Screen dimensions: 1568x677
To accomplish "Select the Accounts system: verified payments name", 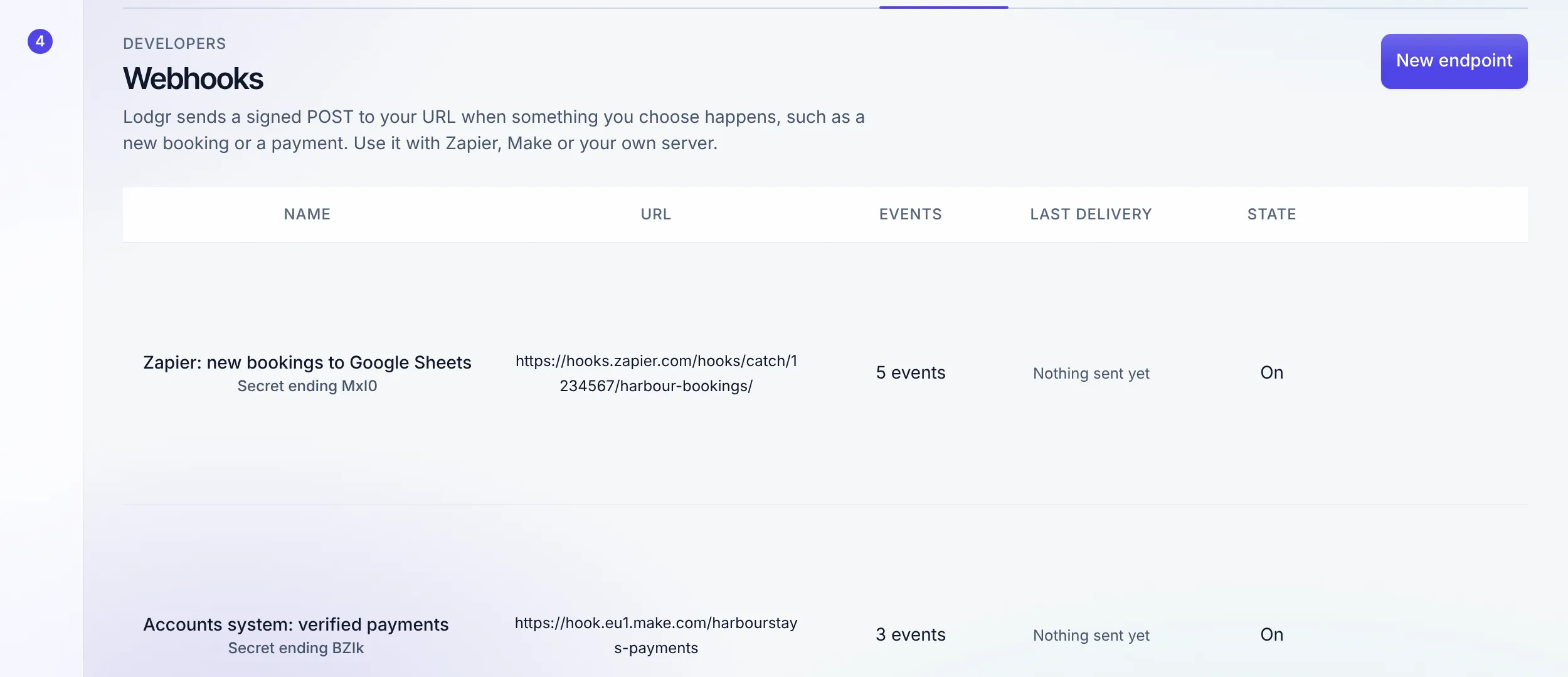I will pyautogui.click(x=296, y=624).
